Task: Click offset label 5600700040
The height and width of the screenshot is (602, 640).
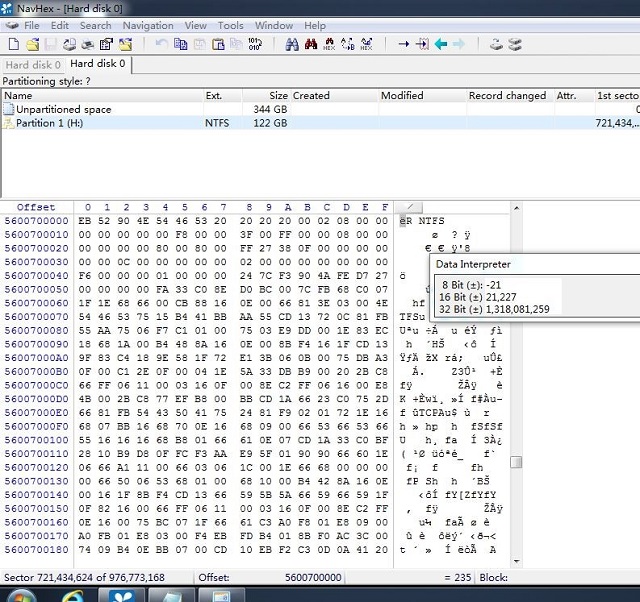Action: 36,275
